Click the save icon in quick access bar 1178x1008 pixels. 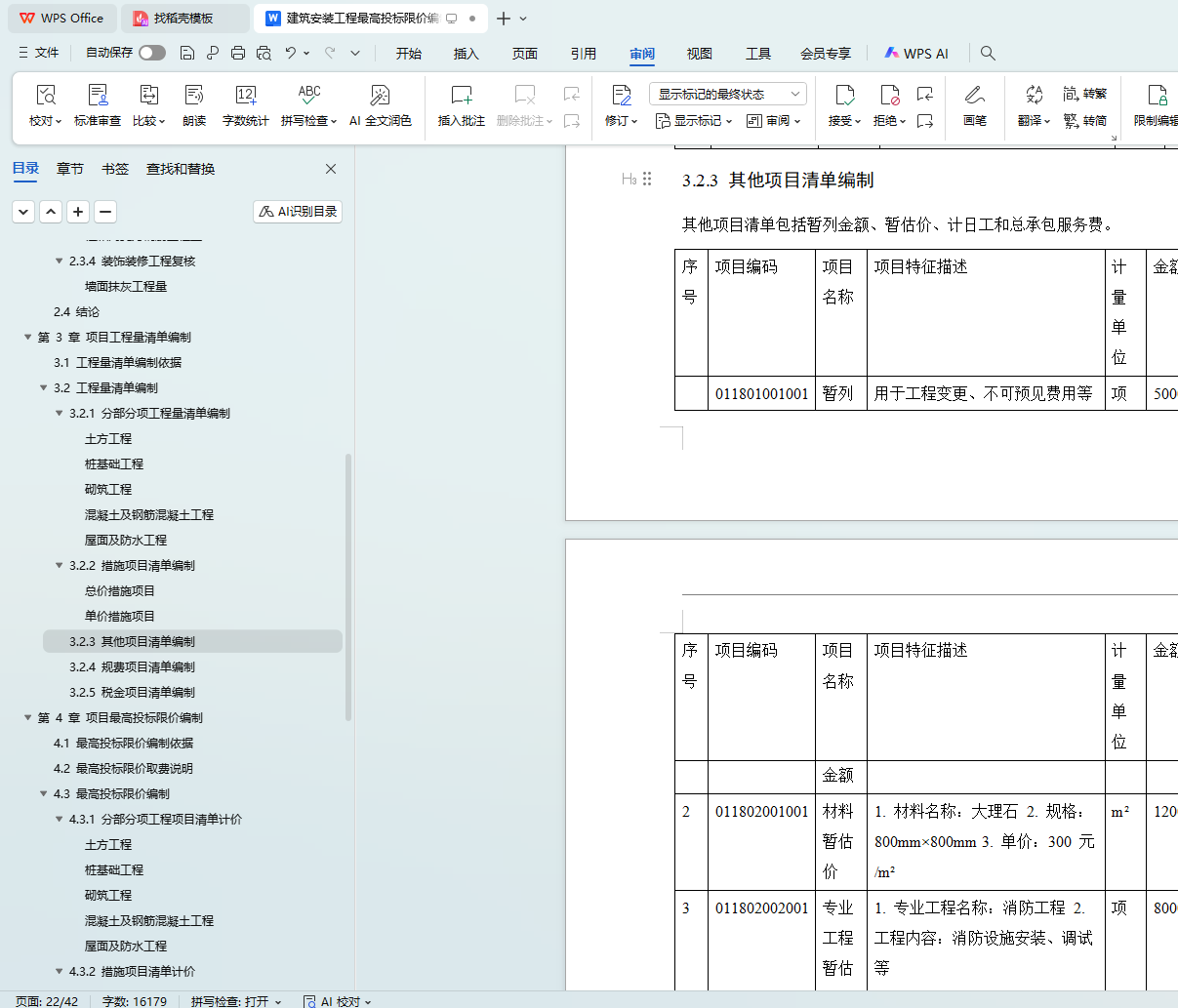point(187,53)
